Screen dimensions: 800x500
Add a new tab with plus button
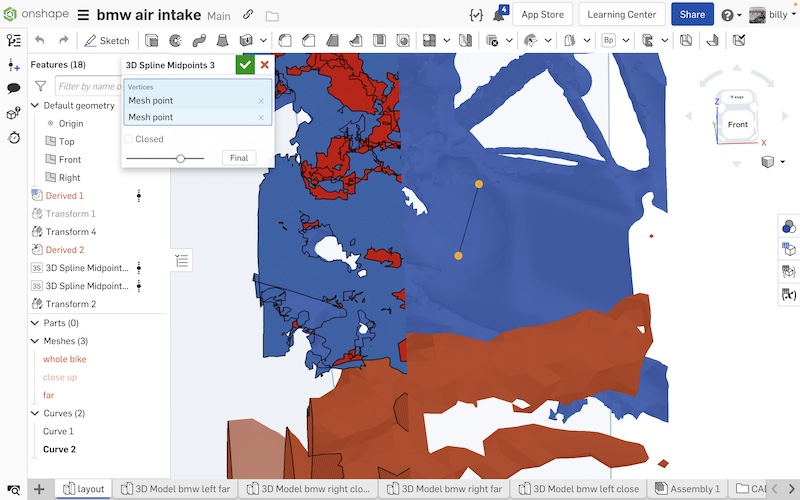point(39,489)
